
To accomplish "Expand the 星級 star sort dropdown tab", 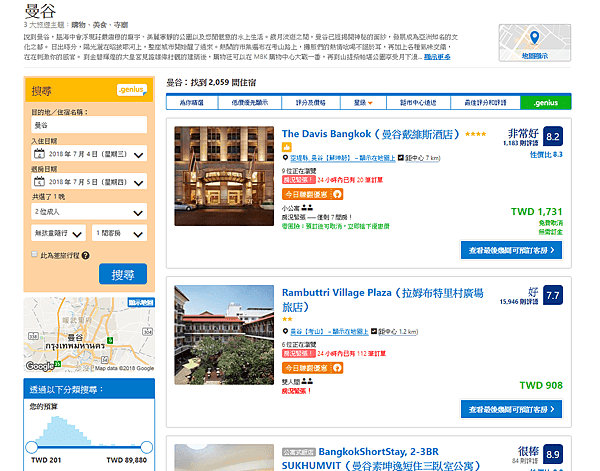I will tap(363, 103).
